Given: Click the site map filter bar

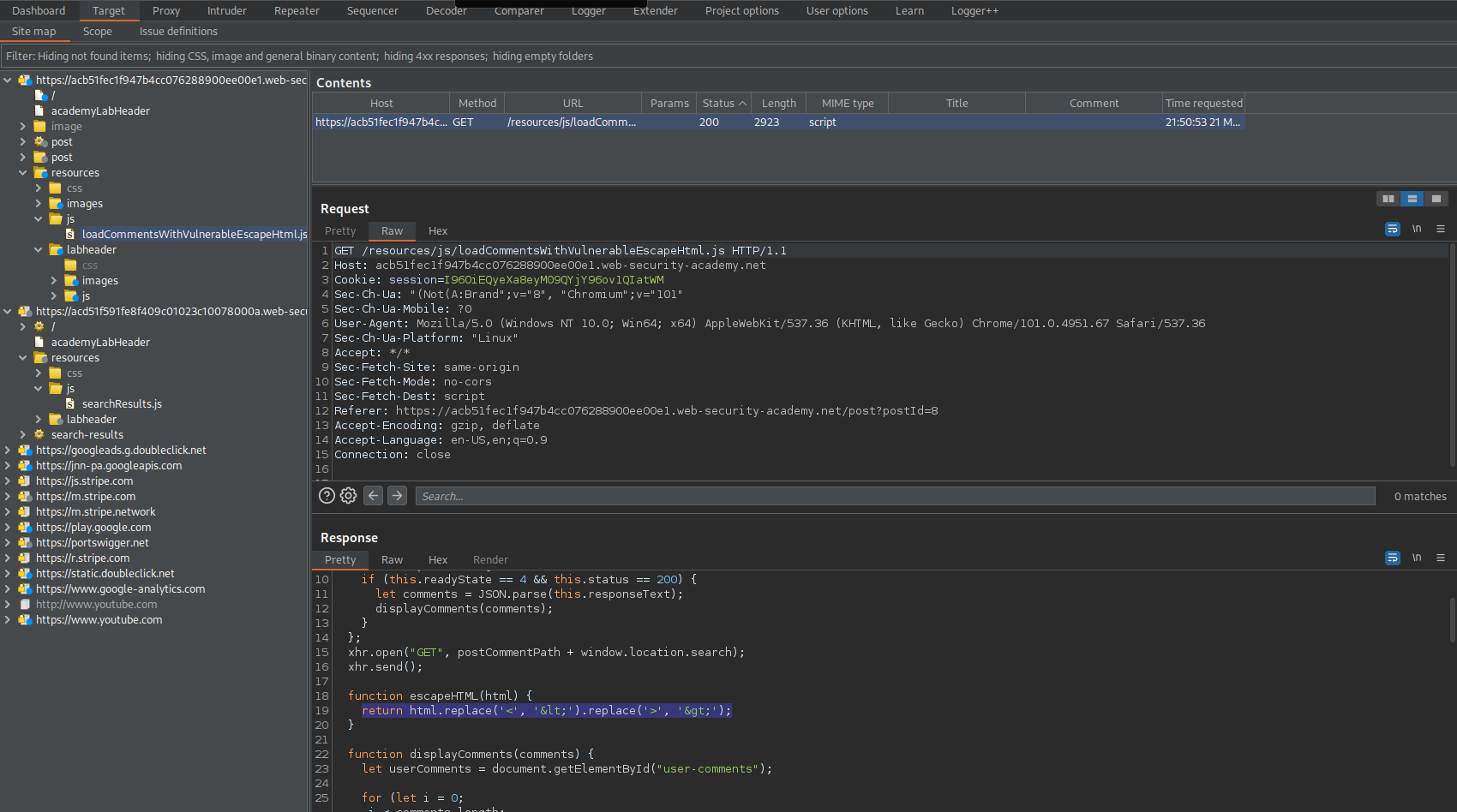Looking at the screenshot, I should point(728,56).
